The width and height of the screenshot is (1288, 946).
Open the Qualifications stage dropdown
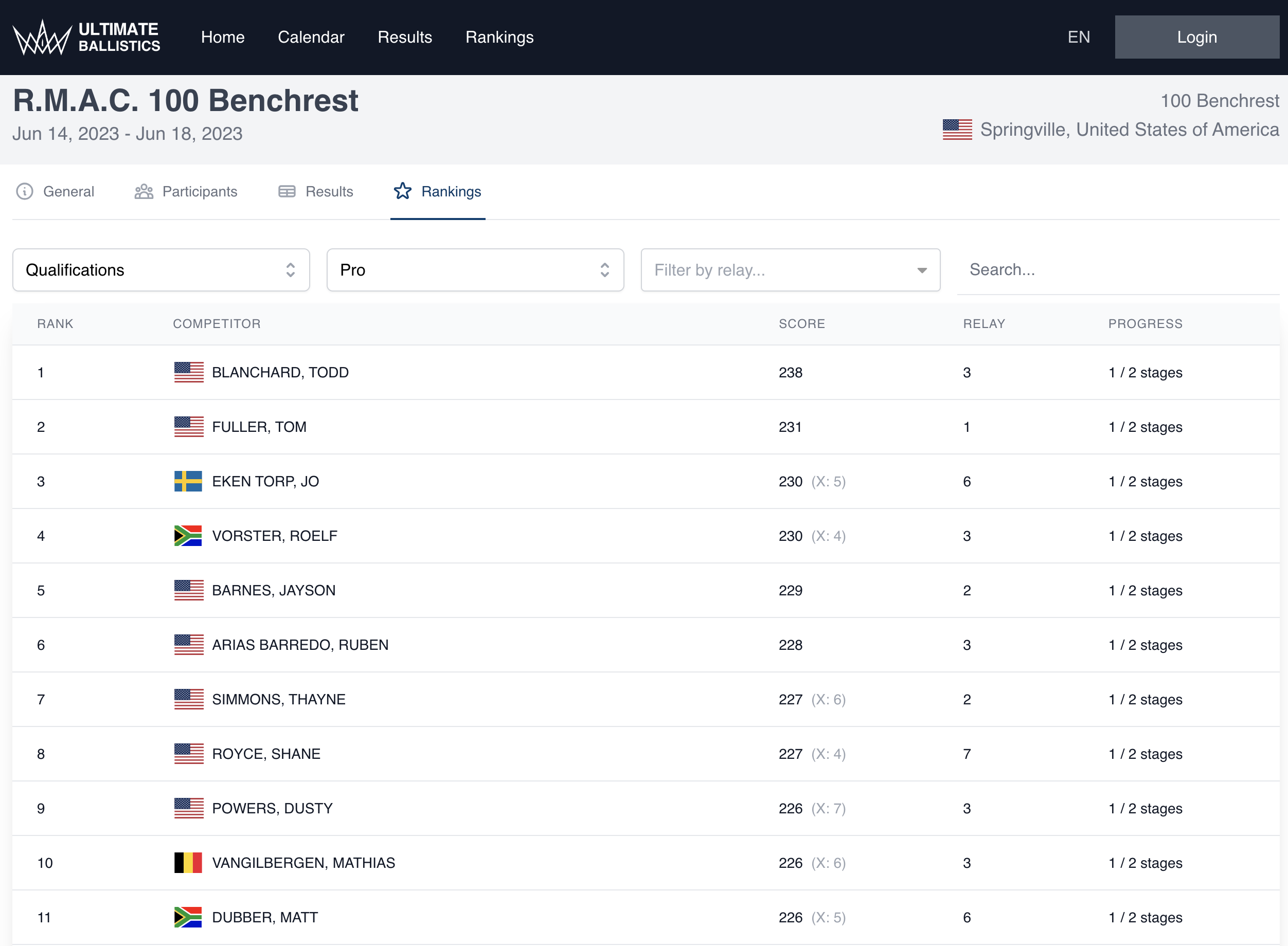click(161, 270)
